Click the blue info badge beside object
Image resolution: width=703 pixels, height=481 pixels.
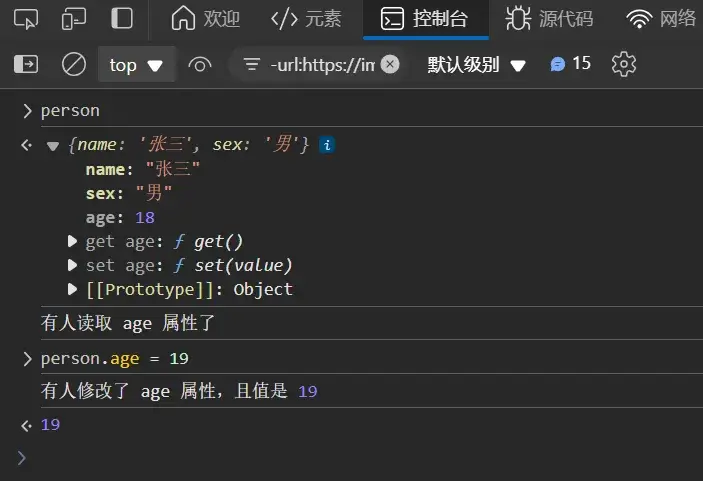pos(327,145)
